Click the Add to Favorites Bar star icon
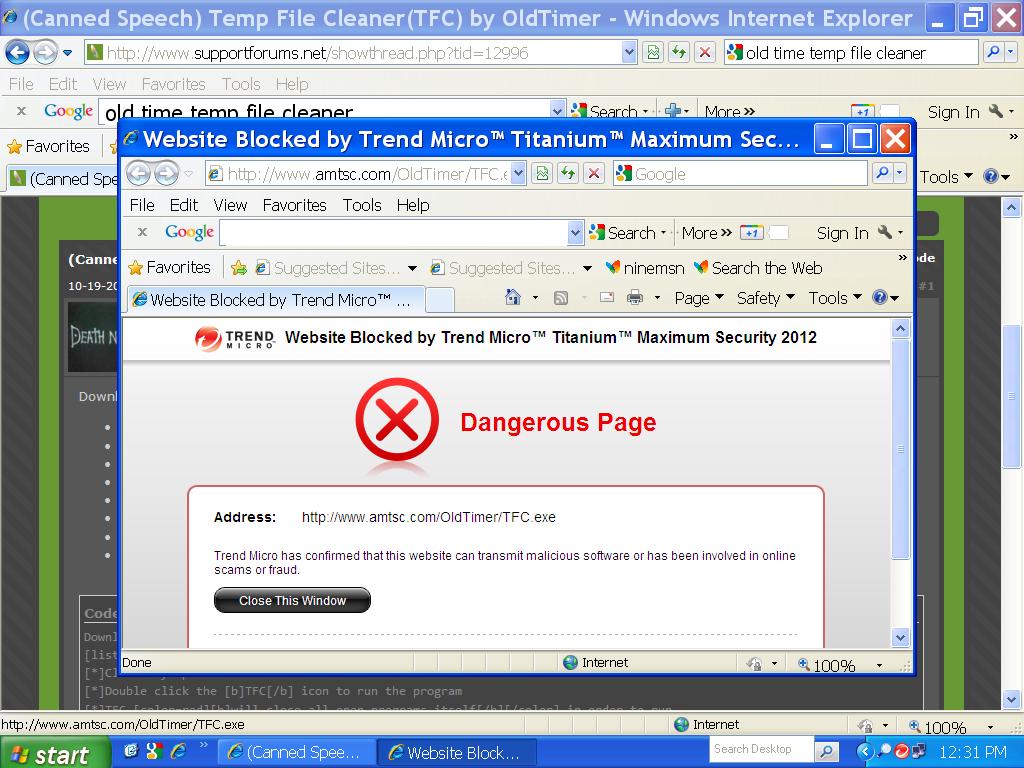The width and height of the screenshot is (1024, 768). point(239,268)
